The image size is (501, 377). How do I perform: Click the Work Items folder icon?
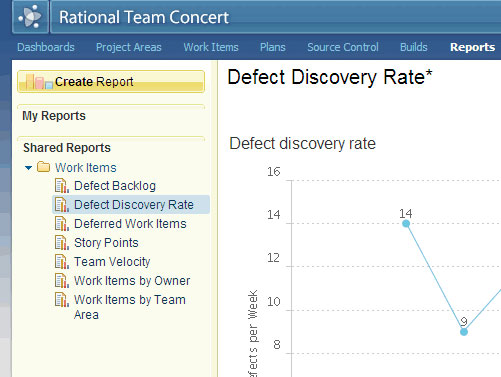coord(43,167)
